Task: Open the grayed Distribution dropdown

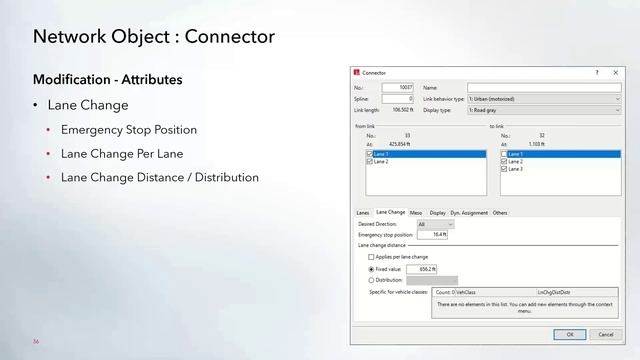Action: [432, 280]
